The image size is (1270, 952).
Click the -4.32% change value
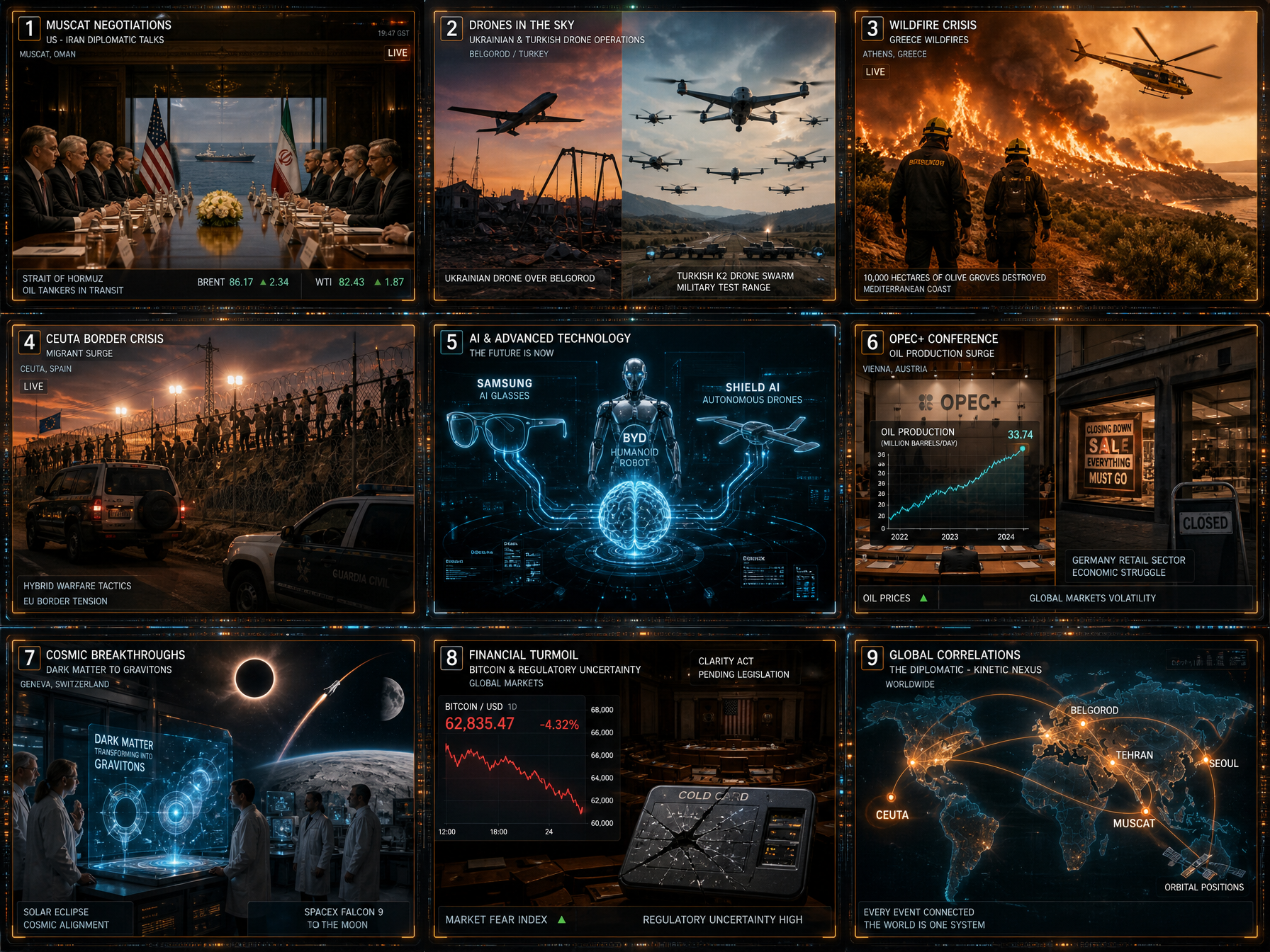pos(559,725)
